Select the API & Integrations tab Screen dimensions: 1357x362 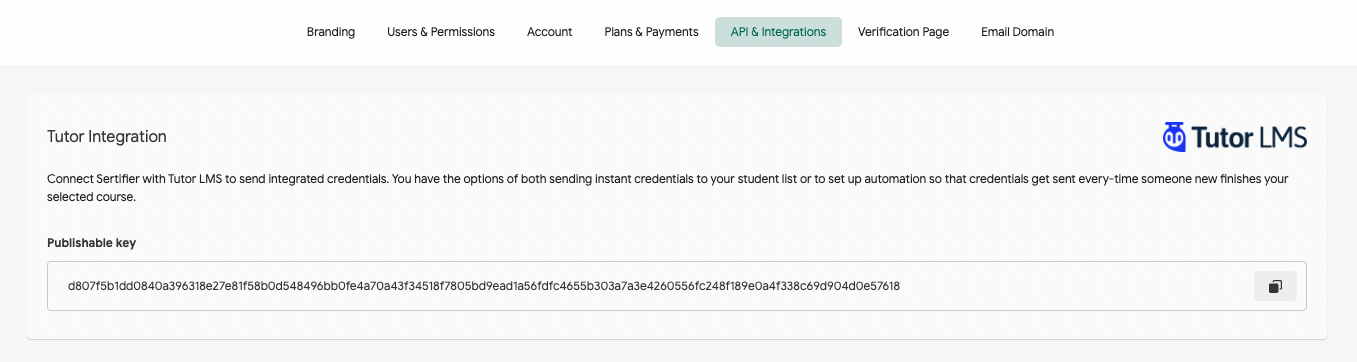click(x=778, y=32)
